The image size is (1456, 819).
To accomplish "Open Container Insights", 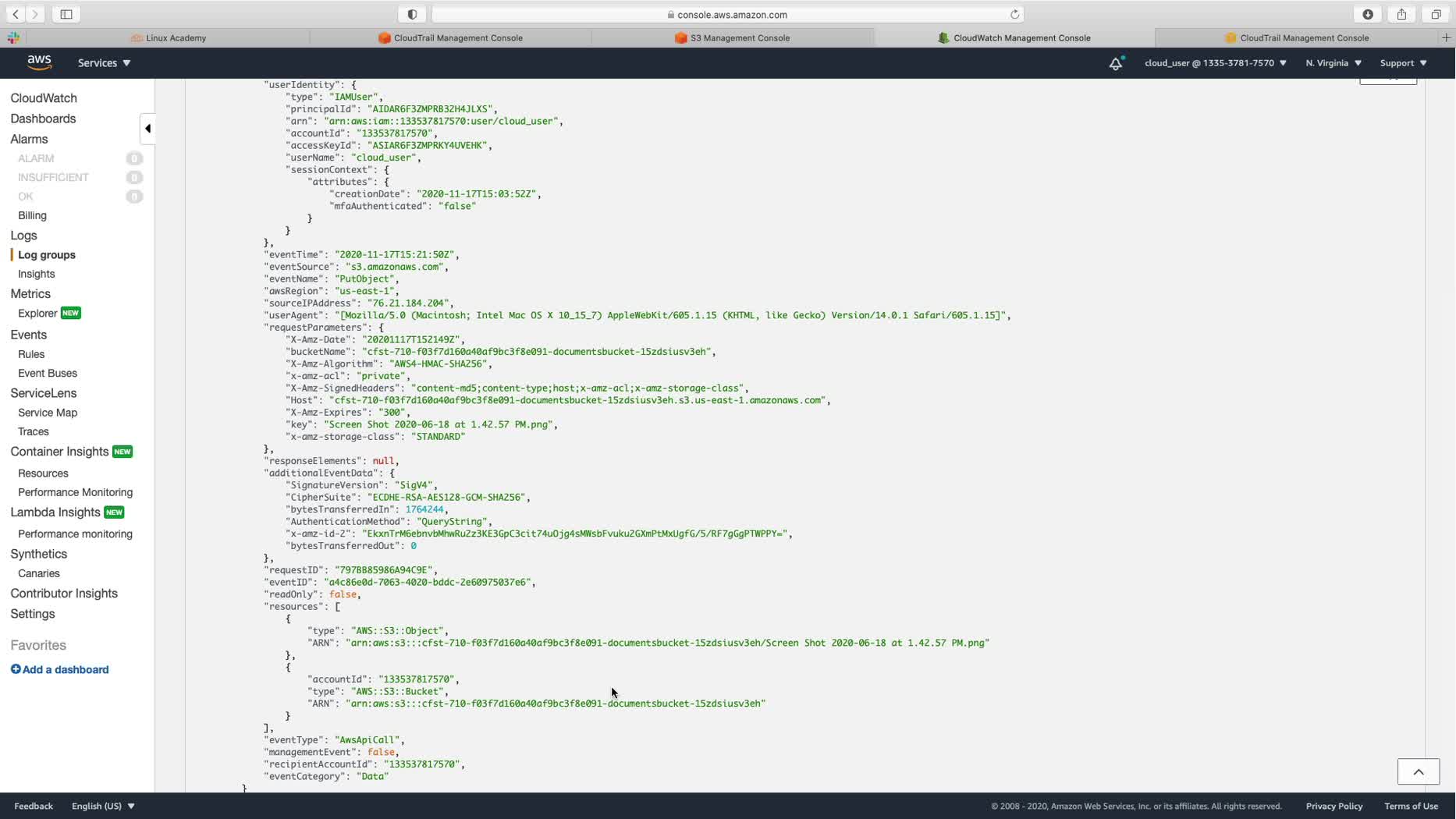I will (x=59, y=452).
